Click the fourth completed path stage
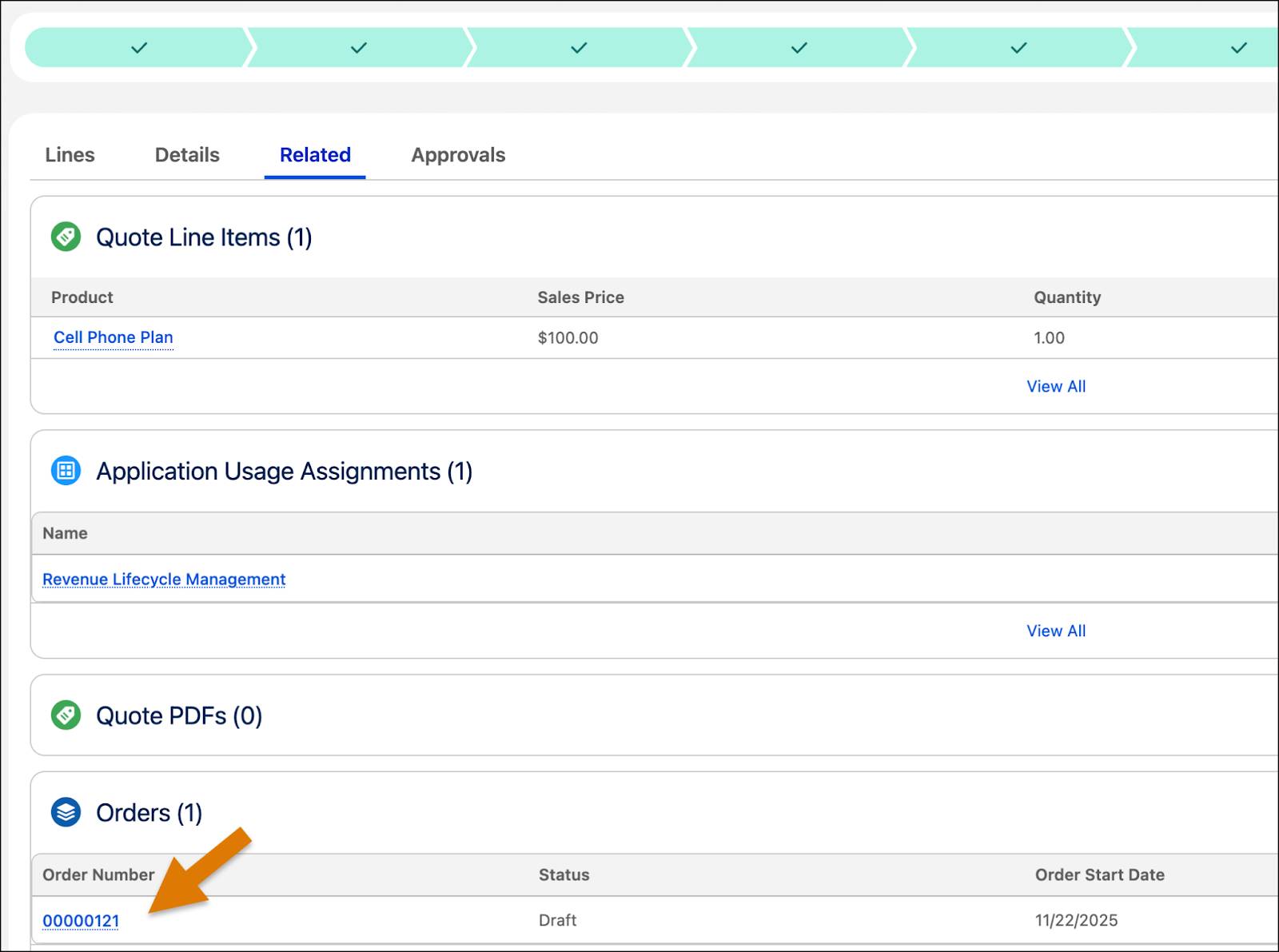Viewport: 1279px width, 952px height. pos(798,48)
